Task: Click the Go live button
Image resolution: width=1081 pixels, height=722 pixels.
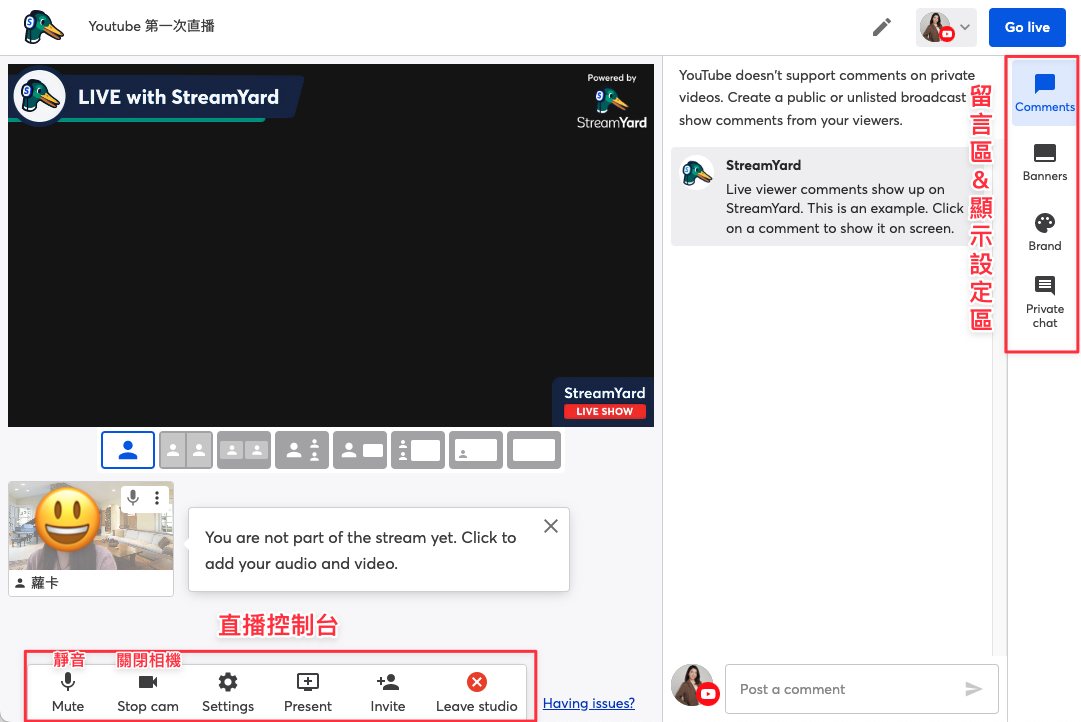Action: [x=1027, y=28]
